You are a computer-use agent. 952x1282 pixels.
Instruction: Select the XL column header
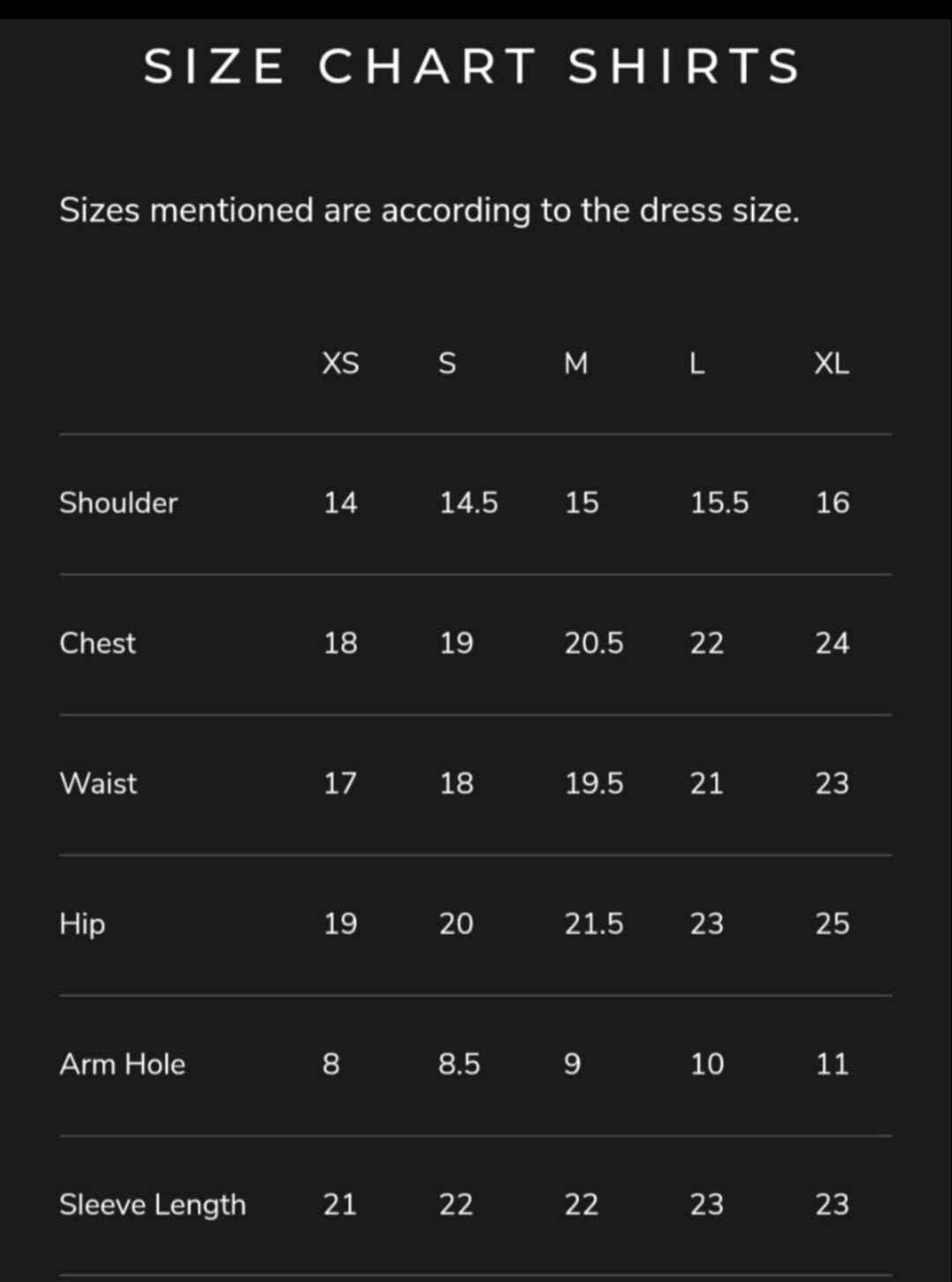pos(832,363)
